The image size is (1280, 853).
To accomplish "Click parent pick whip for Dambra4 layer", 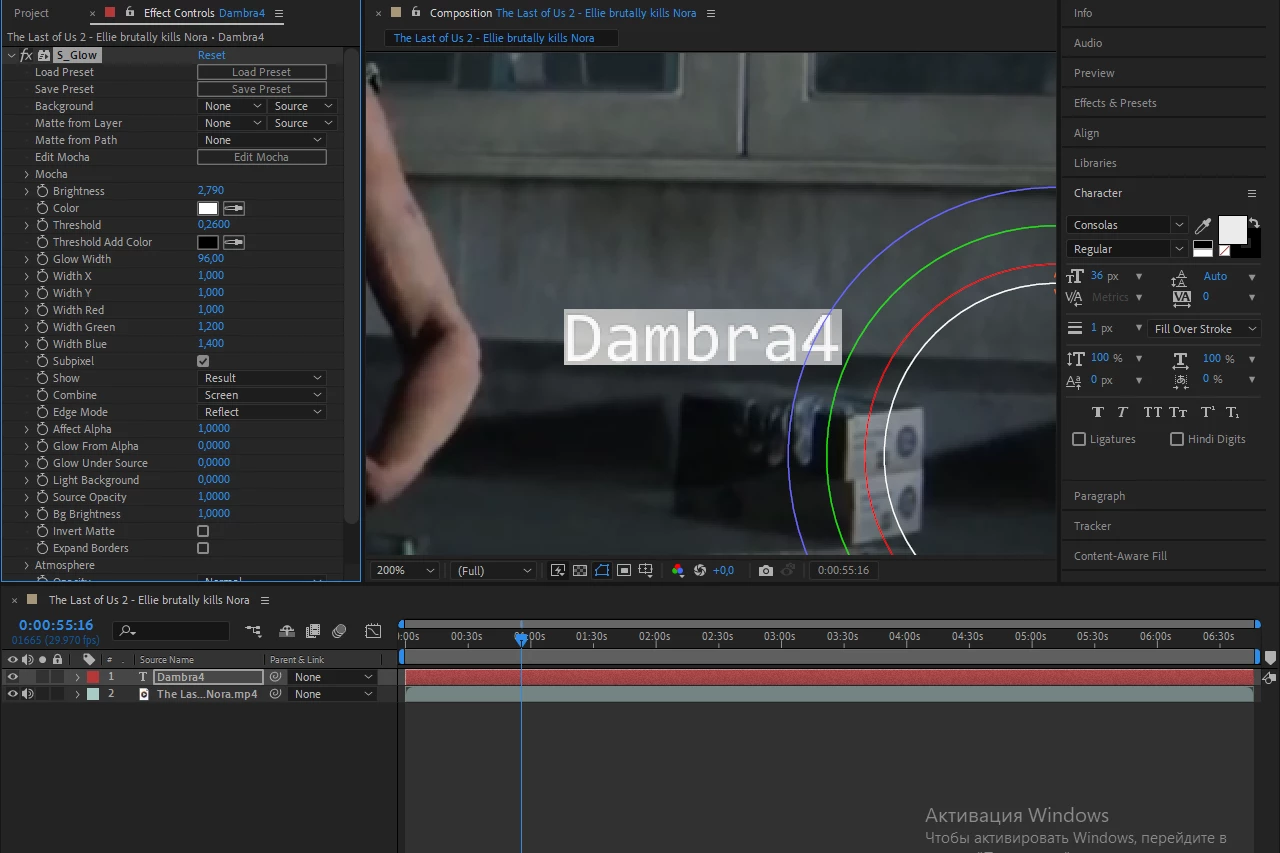I will [x=276, y=677].
